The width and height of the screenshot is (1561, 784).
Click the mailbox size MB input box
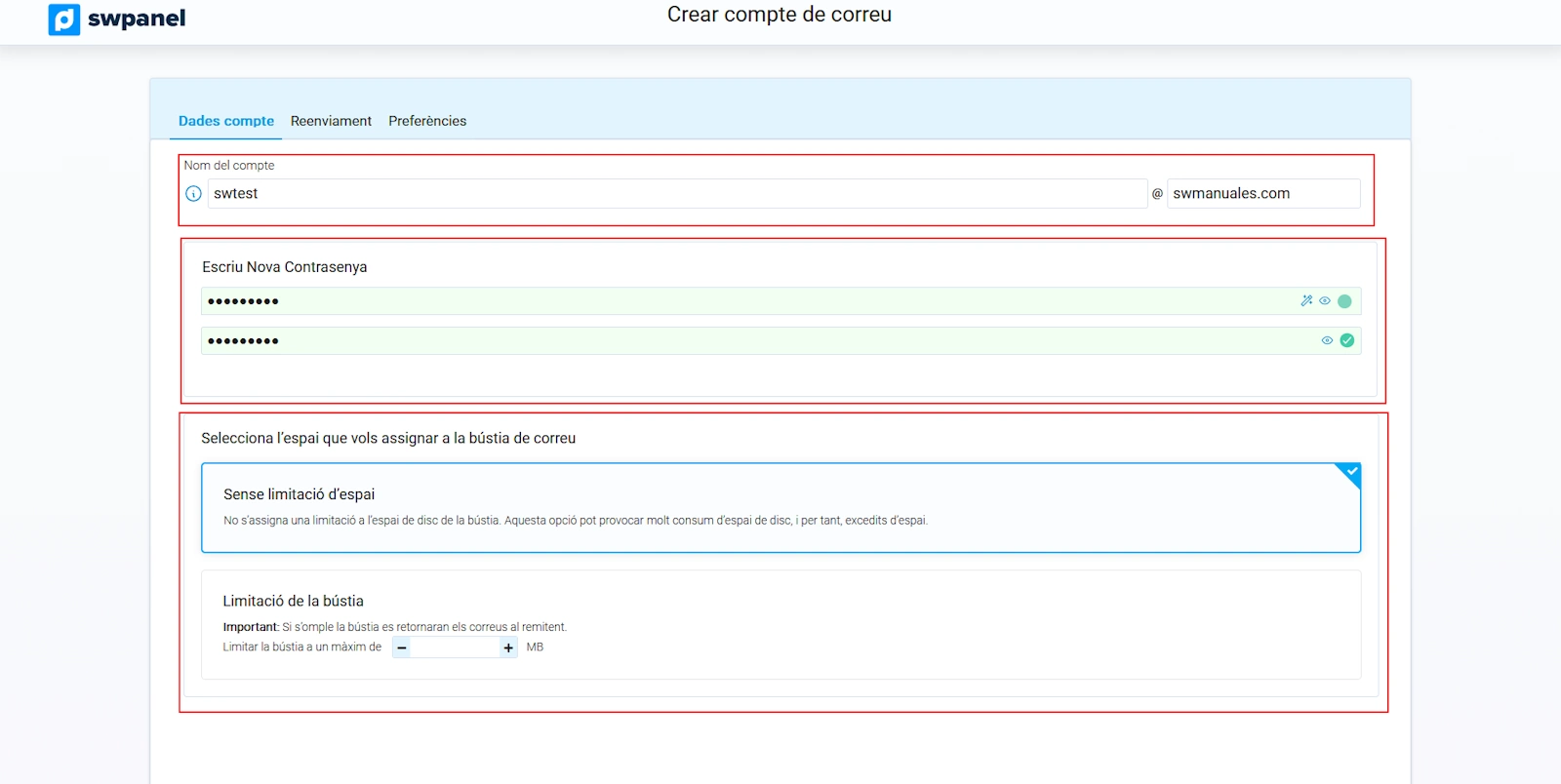[x=455, y=647]
